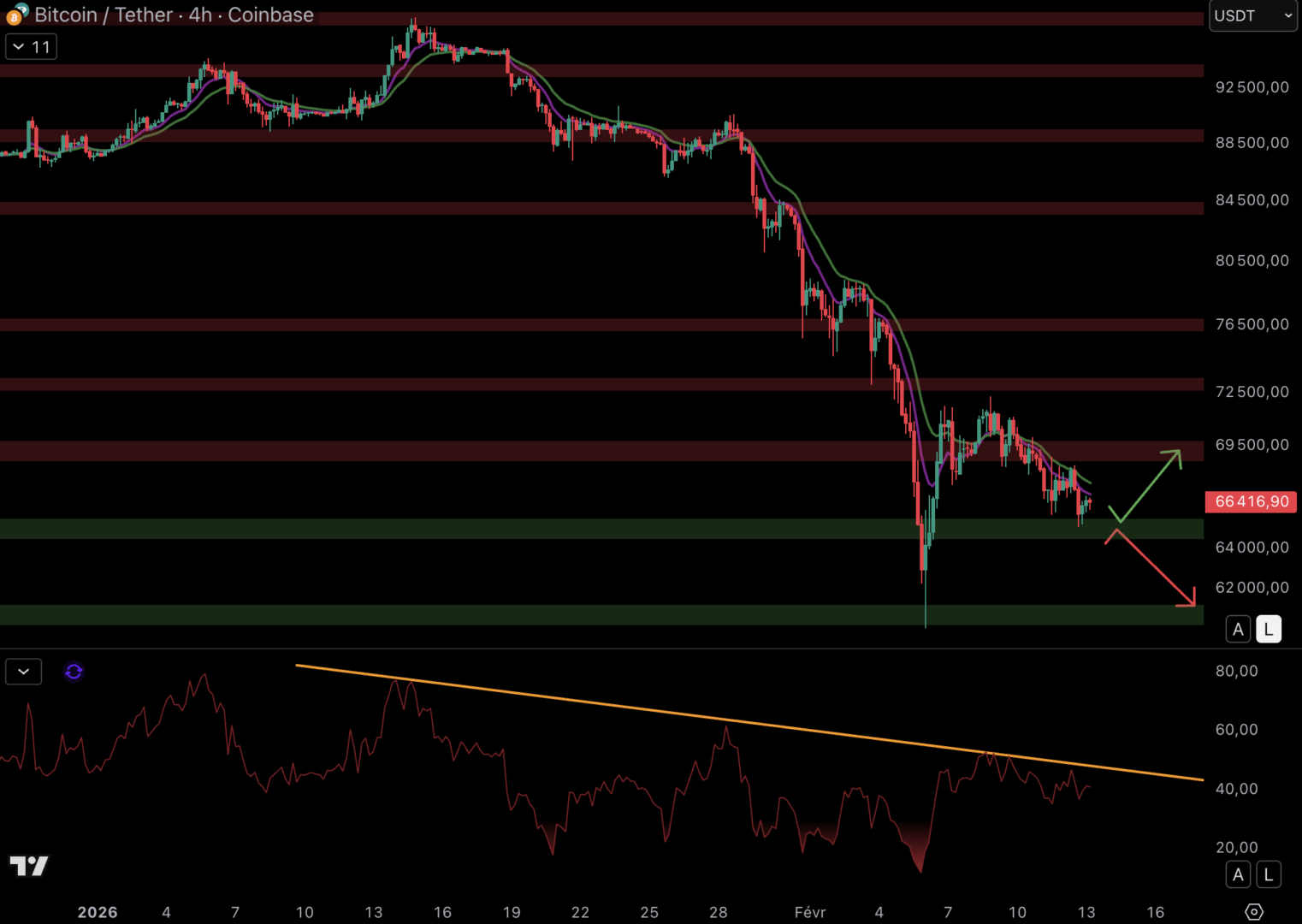The image size is (1302, 924).
Task: Toggle auto scale A on RSI pane
Action: tap(1238, 874)
